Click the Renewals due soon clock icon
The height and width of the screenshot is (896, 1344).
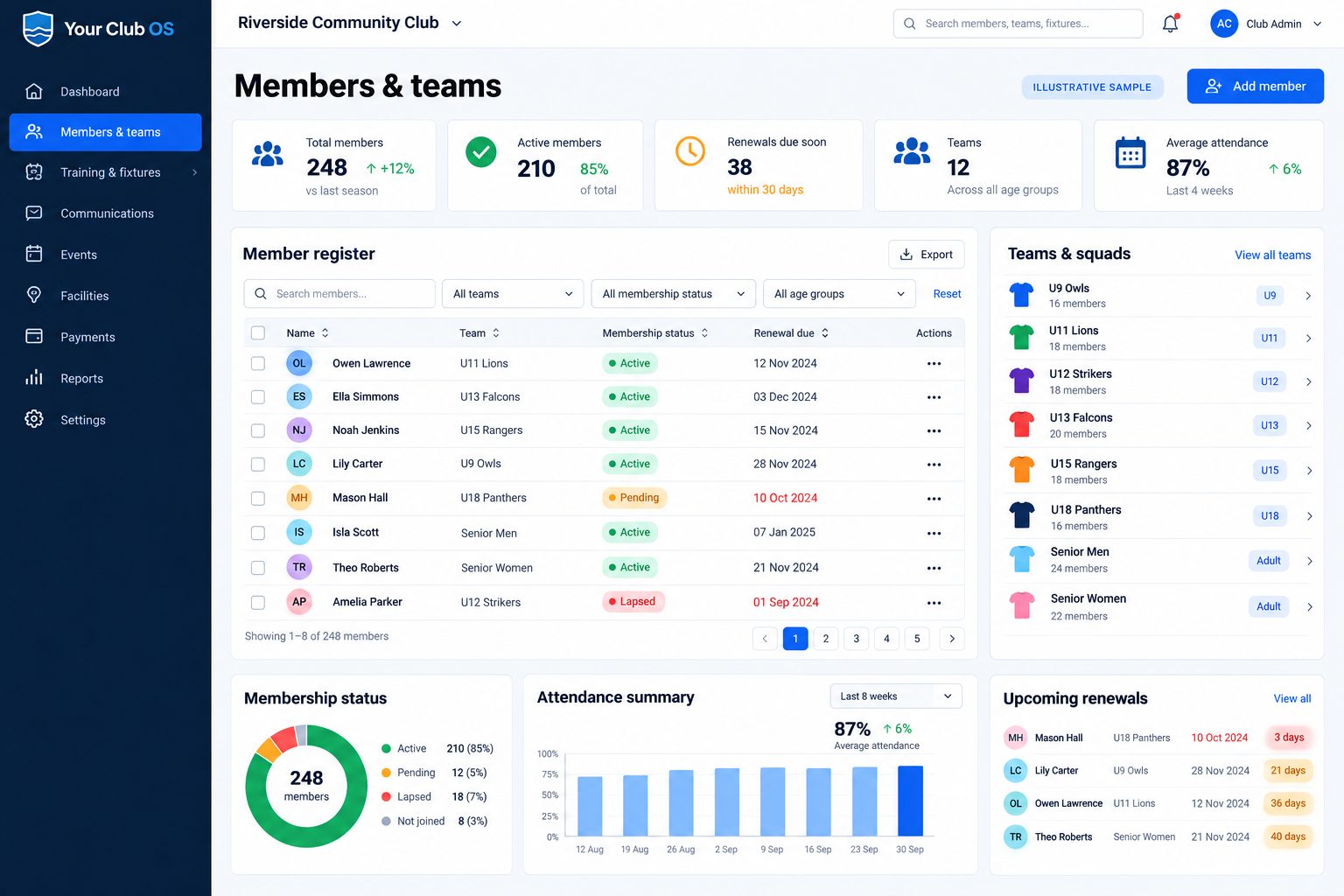(x=690, y=151)
